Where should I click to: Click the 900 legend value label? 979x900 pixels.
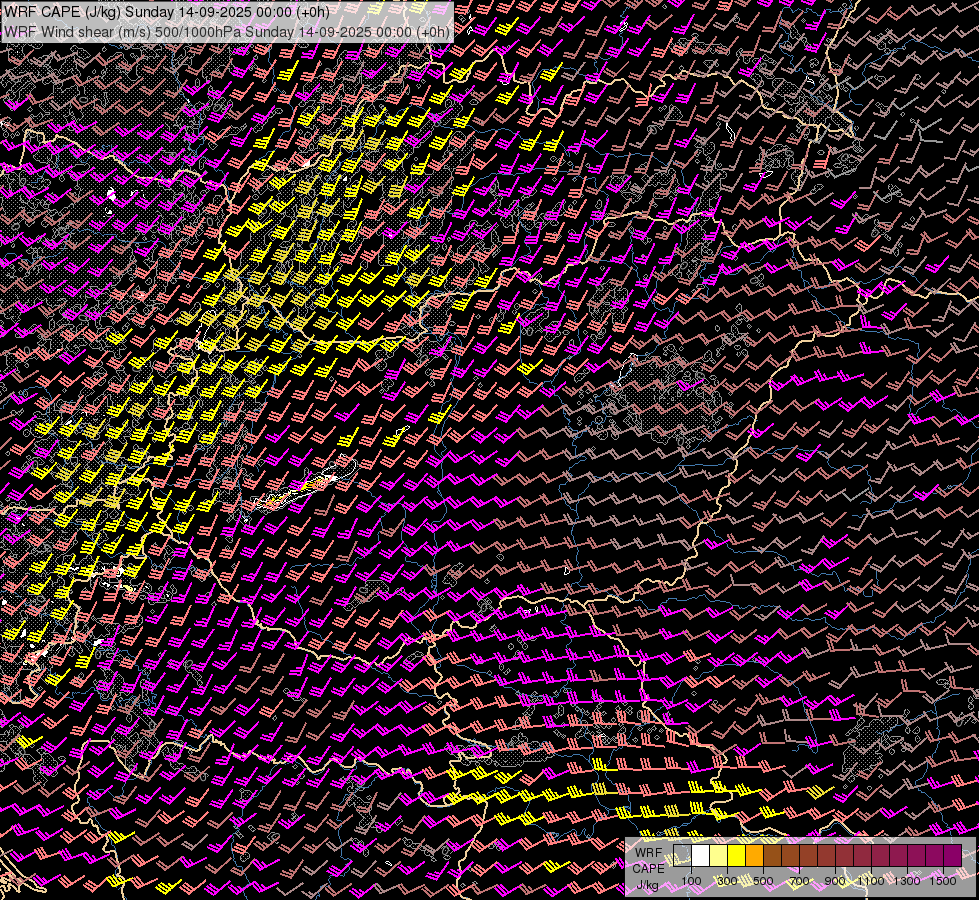[835, 881]
